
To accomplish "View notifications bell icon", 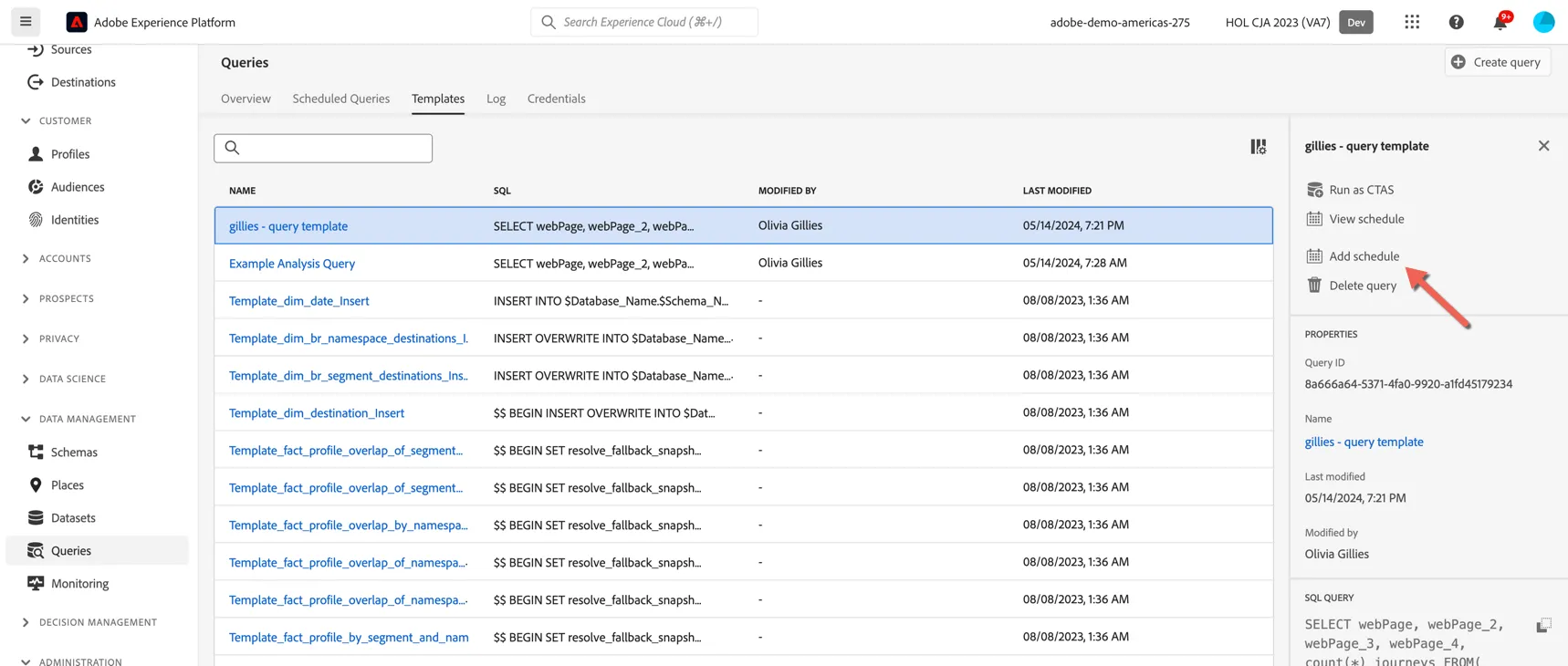I will [x=1500, y=22].
